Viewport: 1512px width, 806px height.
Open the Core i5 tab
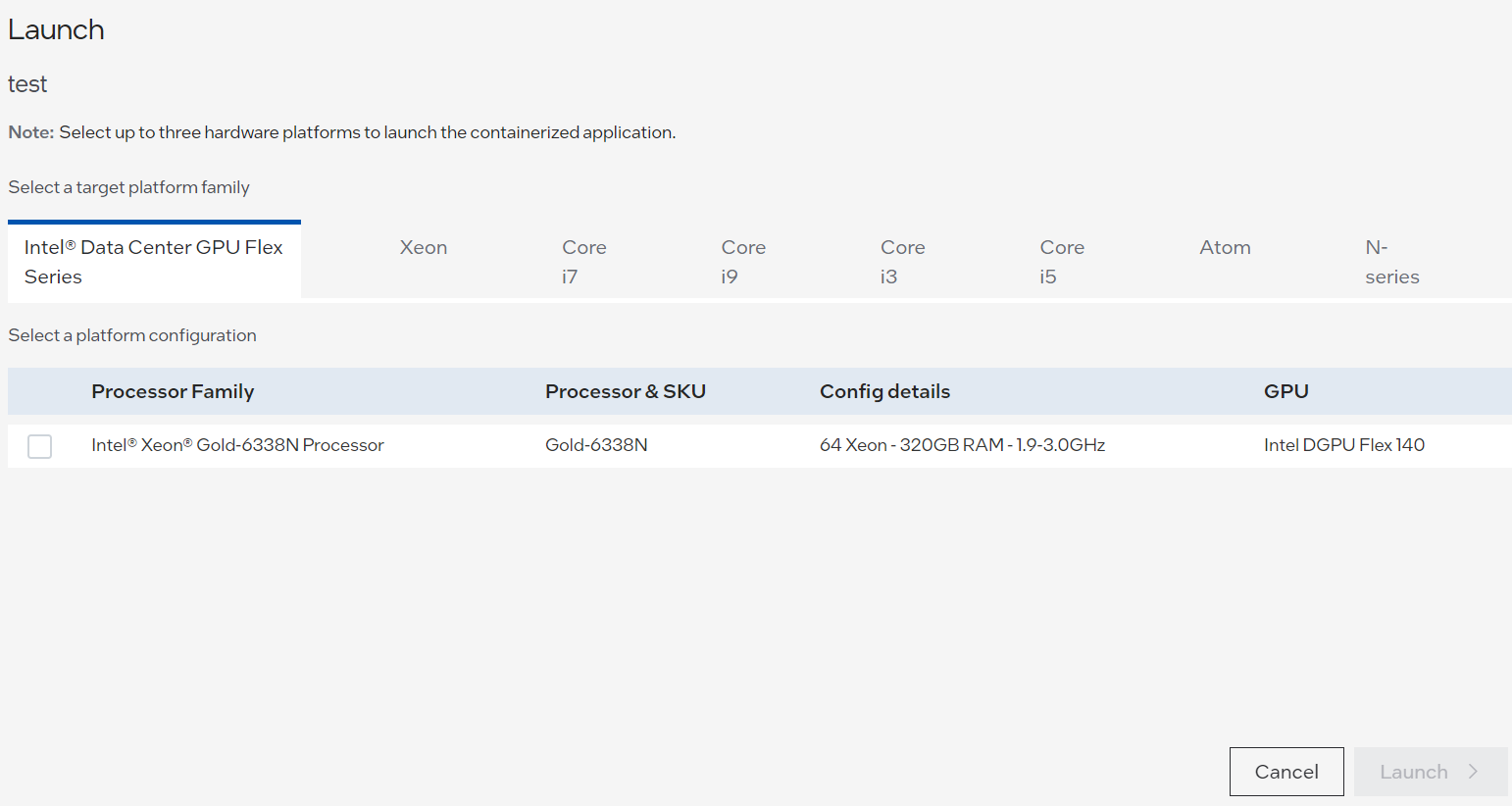click(x=1062, y=261)
